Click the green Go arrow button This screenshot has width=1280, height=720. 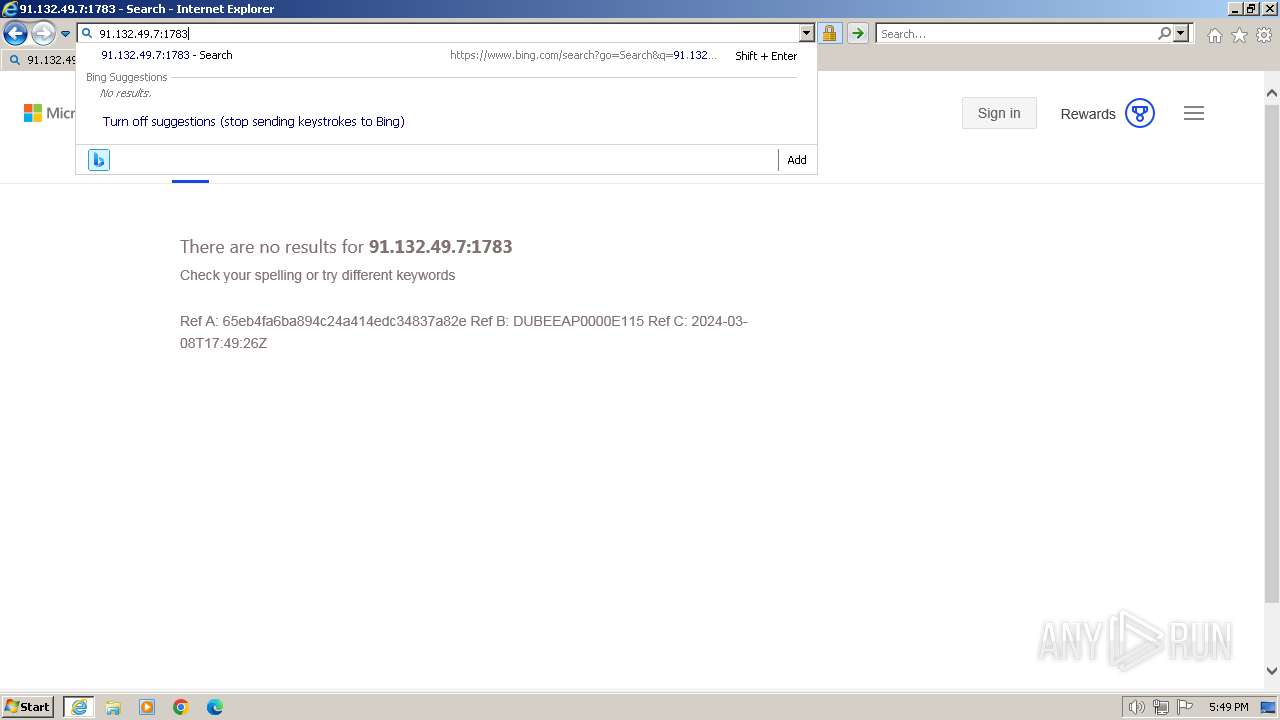(857, 34)
